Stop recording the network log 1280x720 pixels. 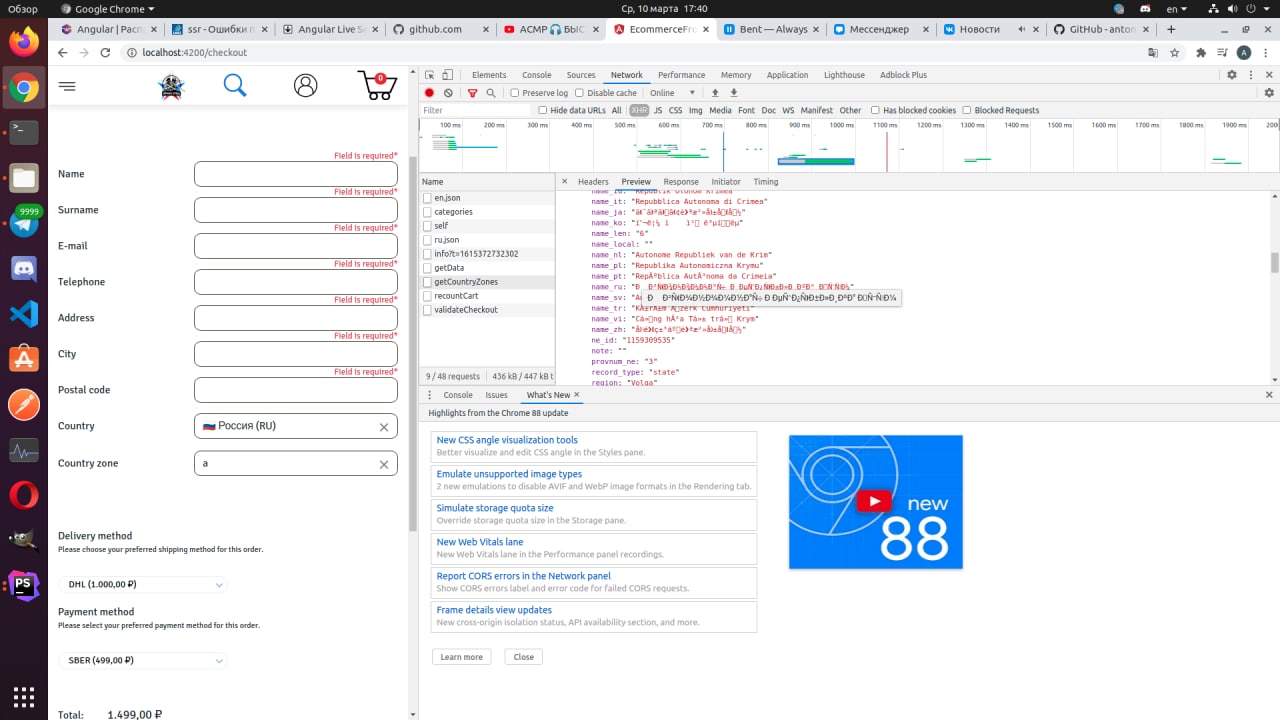pos(430,93)
